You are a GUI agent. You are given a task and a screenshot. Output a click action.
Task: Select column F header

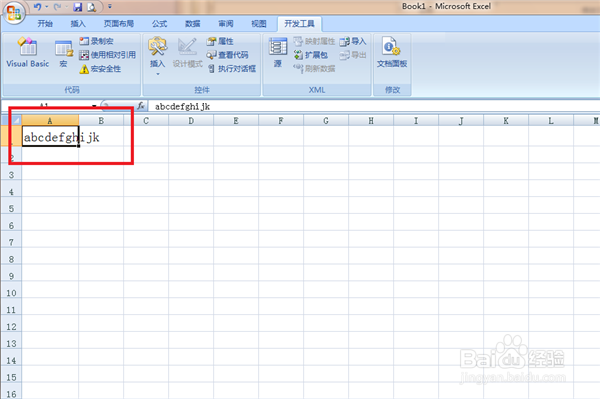click(x=281, y=121)
